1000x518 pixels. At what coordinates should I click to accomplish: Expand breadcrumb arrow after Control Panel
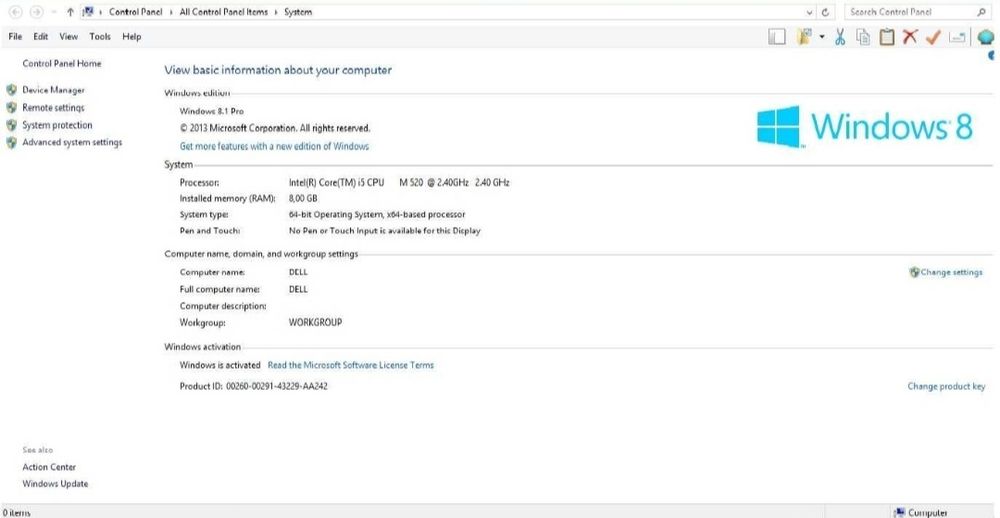point(171,12)
